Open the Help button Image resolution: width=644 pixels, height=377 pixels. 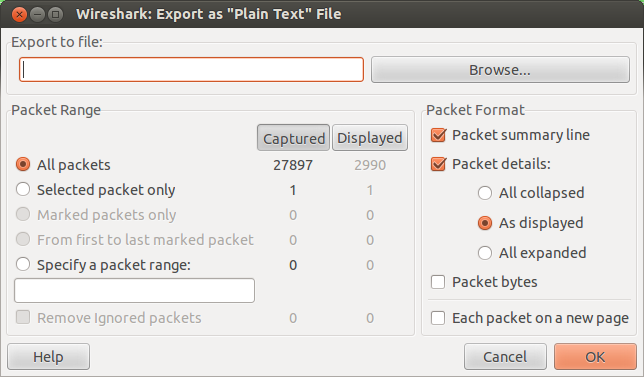click(48, 356)
